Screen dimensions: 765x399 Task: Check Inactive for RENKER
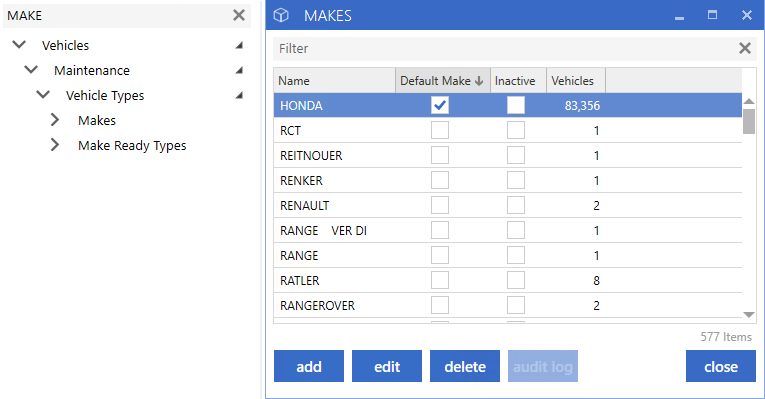tap(516, 180)
